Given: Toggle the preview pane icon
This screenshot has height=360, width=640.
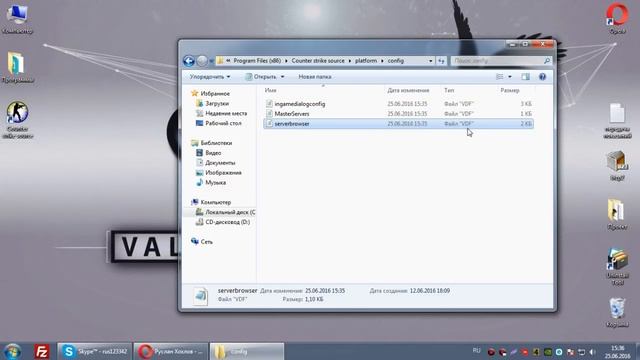Looking at the screenshot, I should [525, 77].
